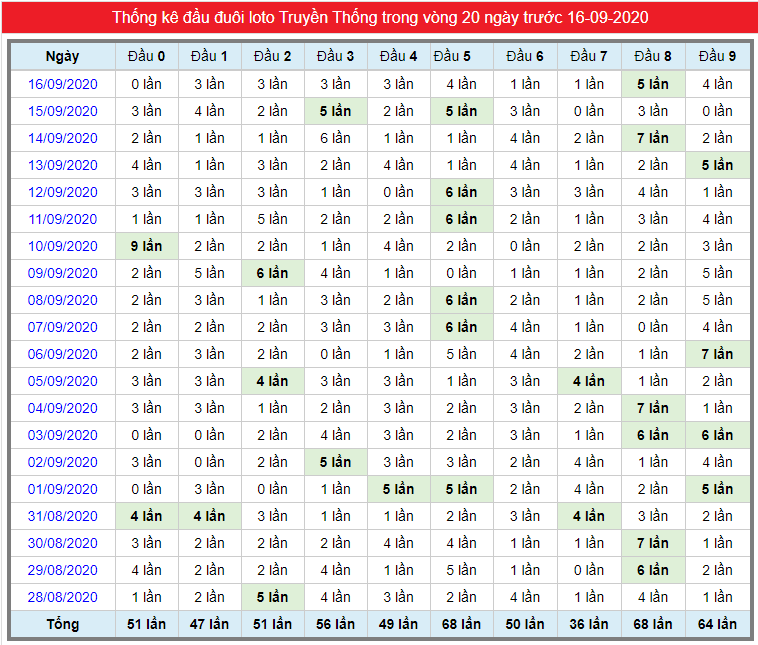This screenshot has height=645, width=758.
Task: Open the 16/09/2020 date link
Action: [x=62, y=84]
